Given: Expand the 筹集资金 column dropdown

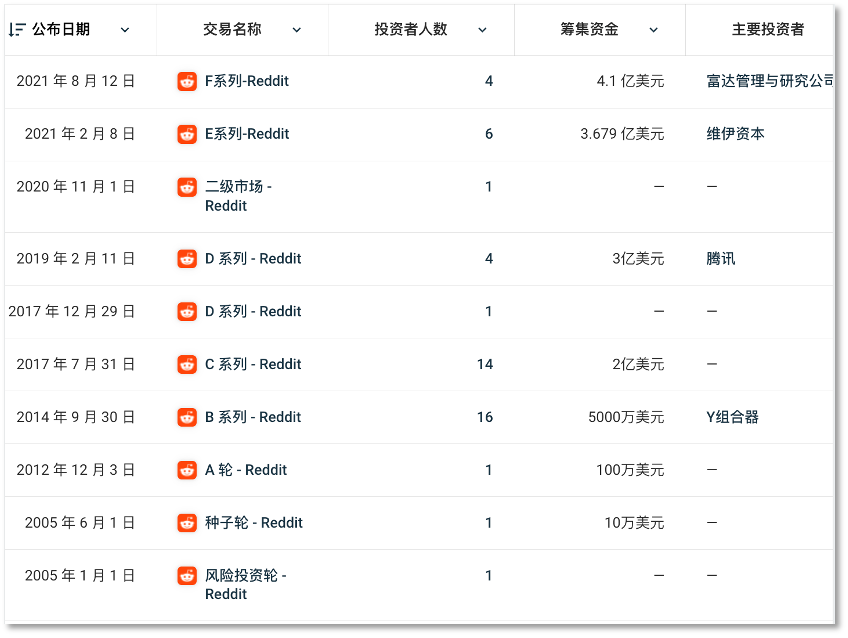Looking at the screenshot, I should 654,30.
